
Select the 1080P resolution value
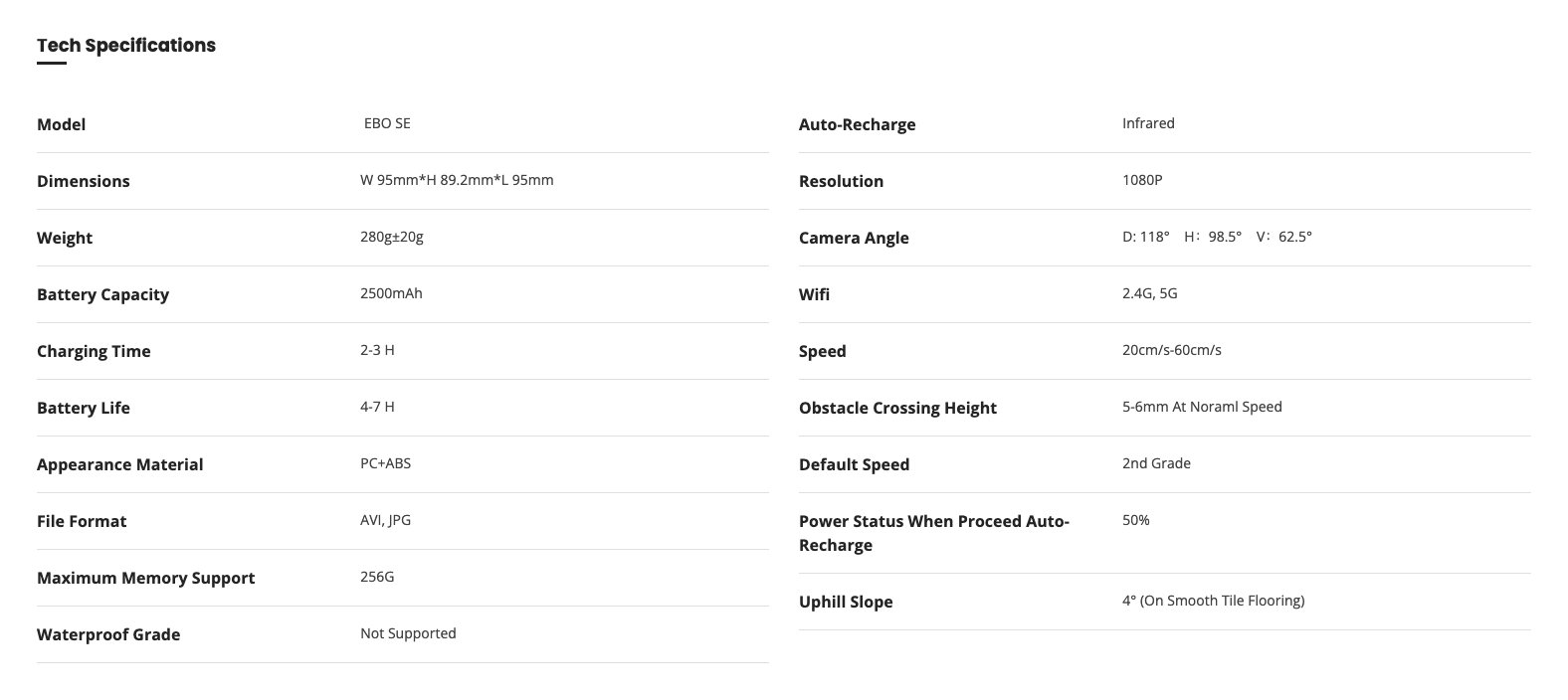tap(1142, 180)
